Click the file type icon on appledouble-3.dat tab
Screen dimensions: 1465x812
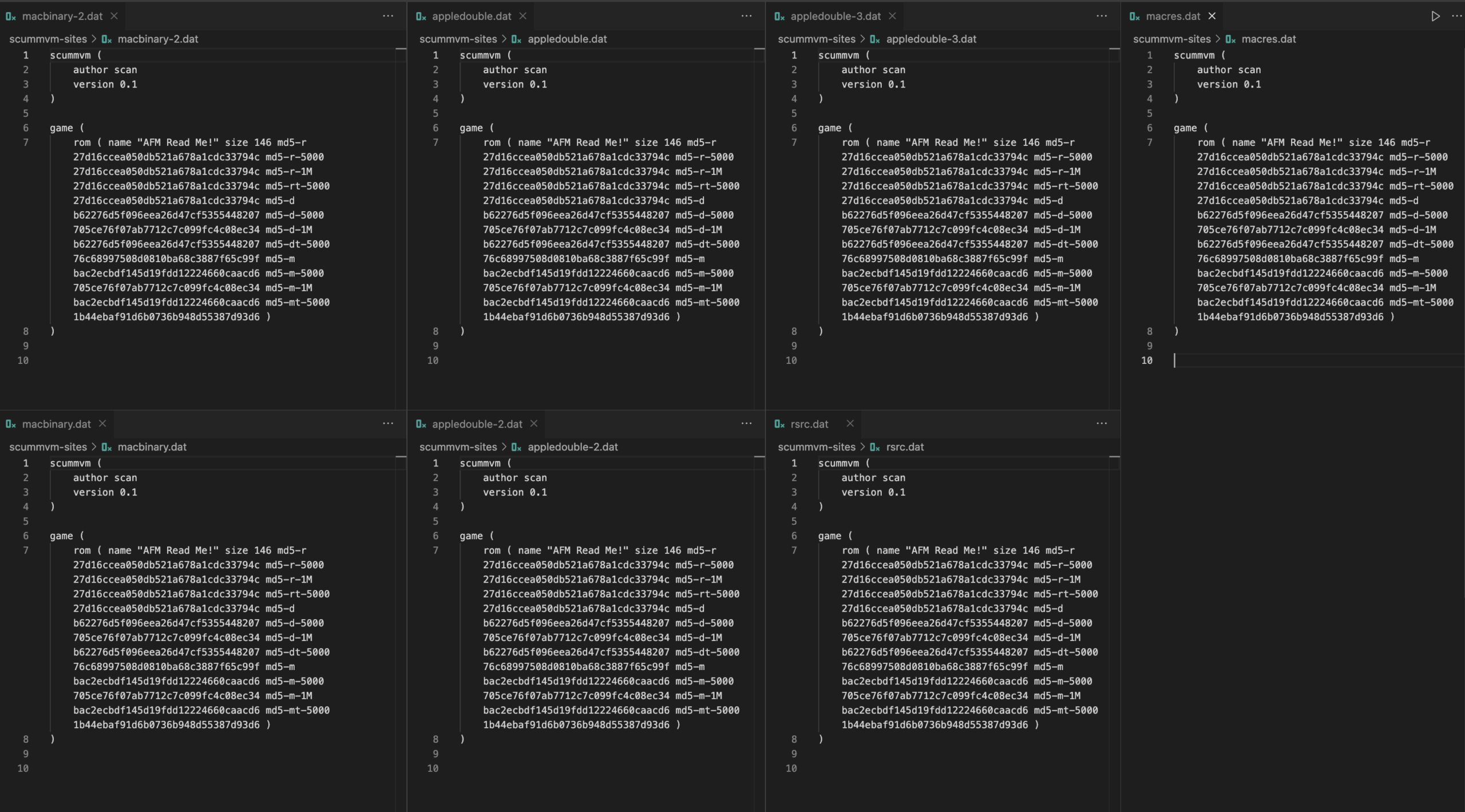[779, 17]
